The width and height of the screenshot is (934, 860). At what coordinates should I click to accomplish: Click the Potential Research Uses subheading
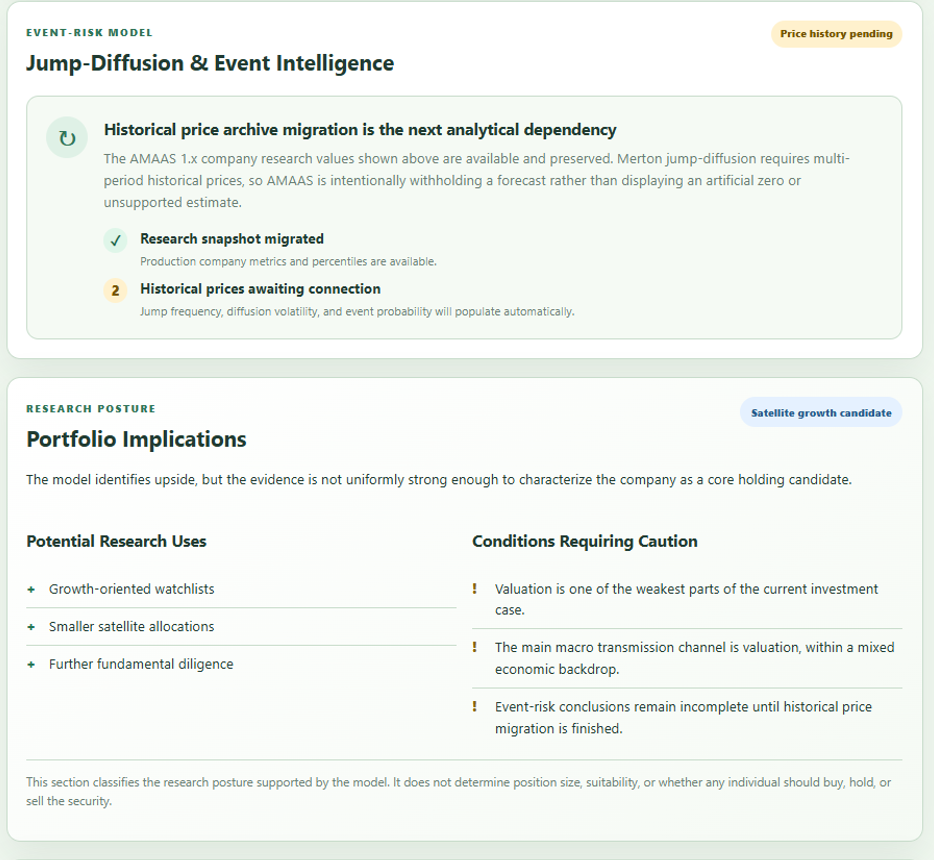pos(116,541)
